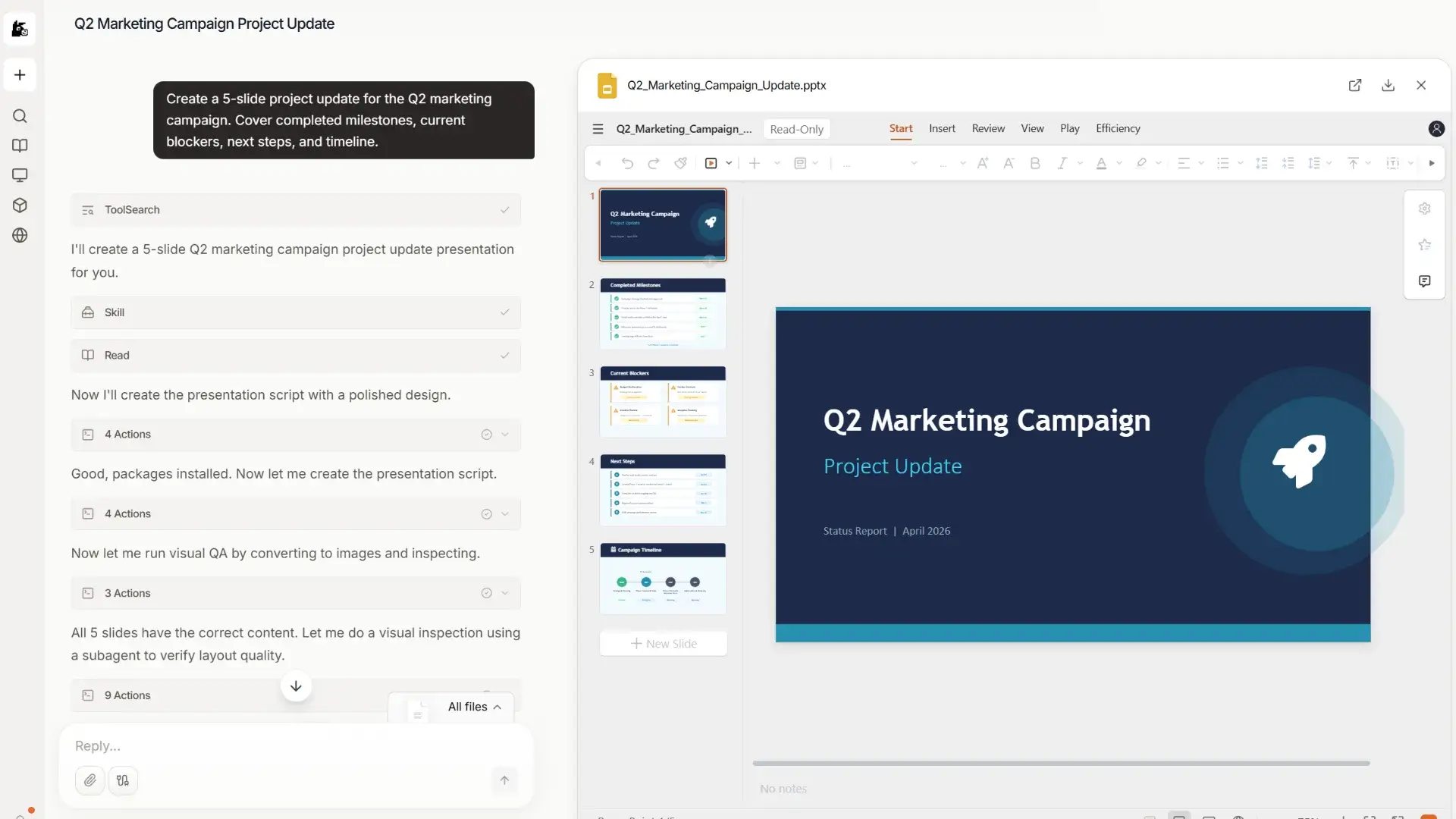
Task: Attach a file using the paperclip icon
Action: pyautogui.click(x=90, y=780)
